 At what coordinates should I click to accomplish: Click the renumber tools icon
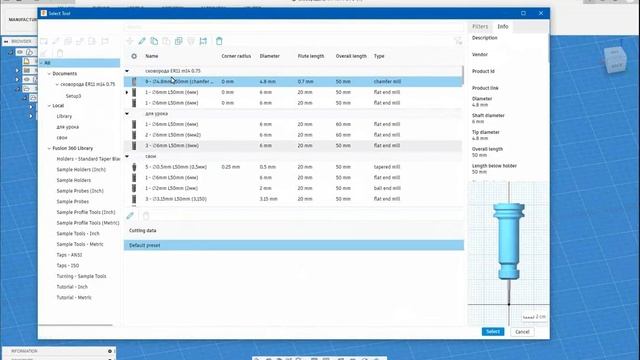pos(203,41)
